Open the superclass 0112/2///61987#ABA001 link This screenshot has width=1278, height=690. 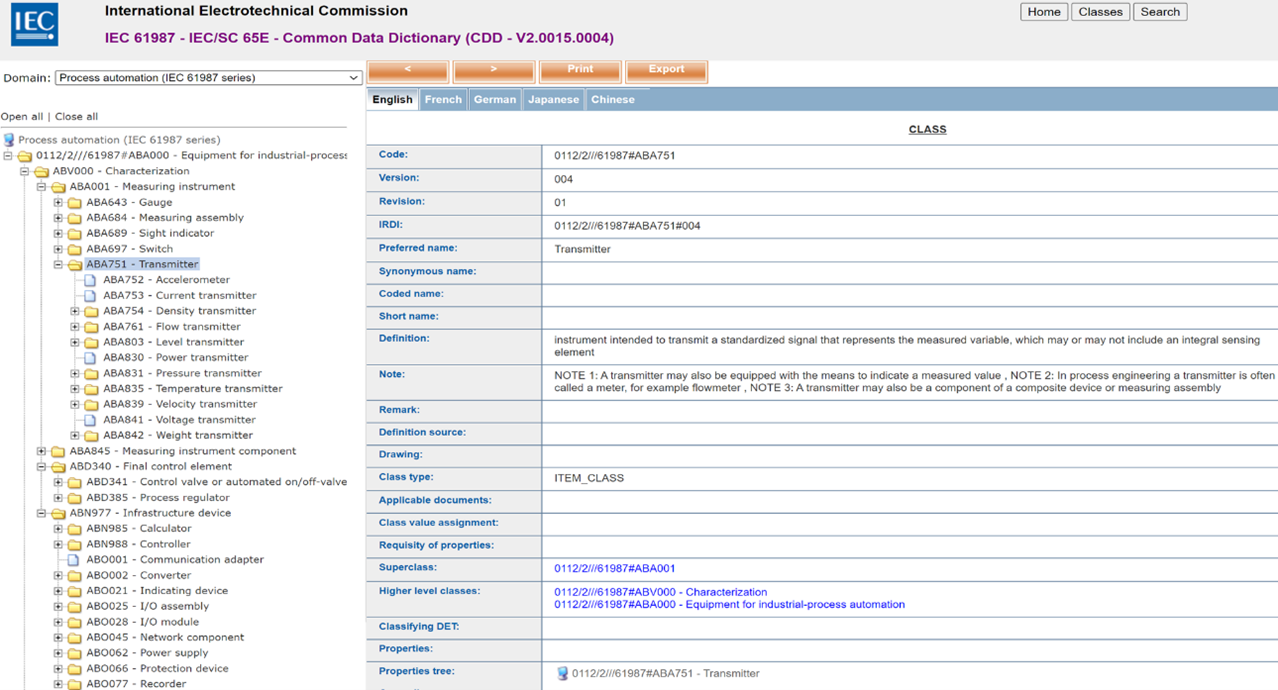(x=615, y=569)
